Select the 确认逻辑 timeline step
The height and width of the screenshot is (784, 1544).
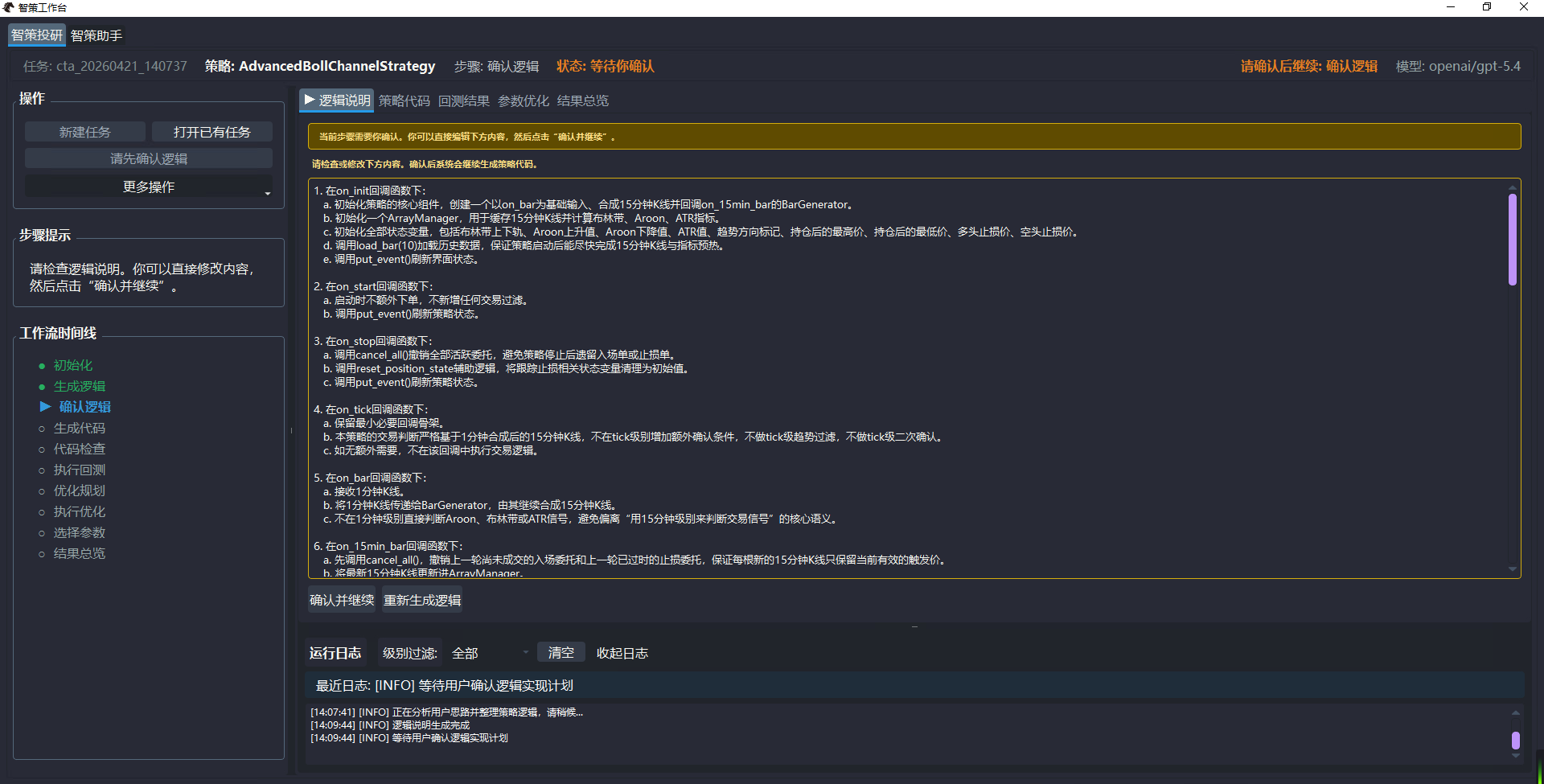[x=84, y=408]
